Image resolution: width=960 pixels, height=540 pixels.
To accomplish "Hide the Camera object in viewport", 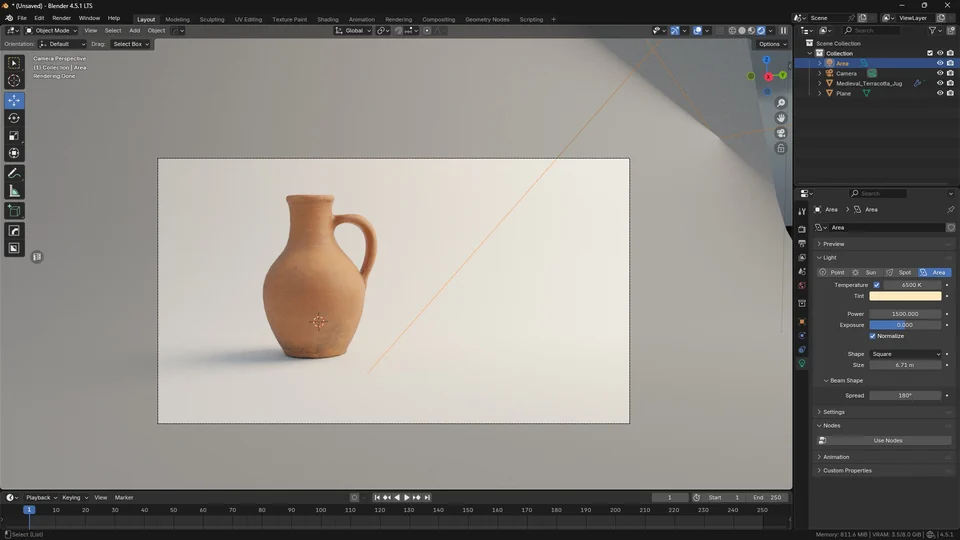I will coord(940,73).
